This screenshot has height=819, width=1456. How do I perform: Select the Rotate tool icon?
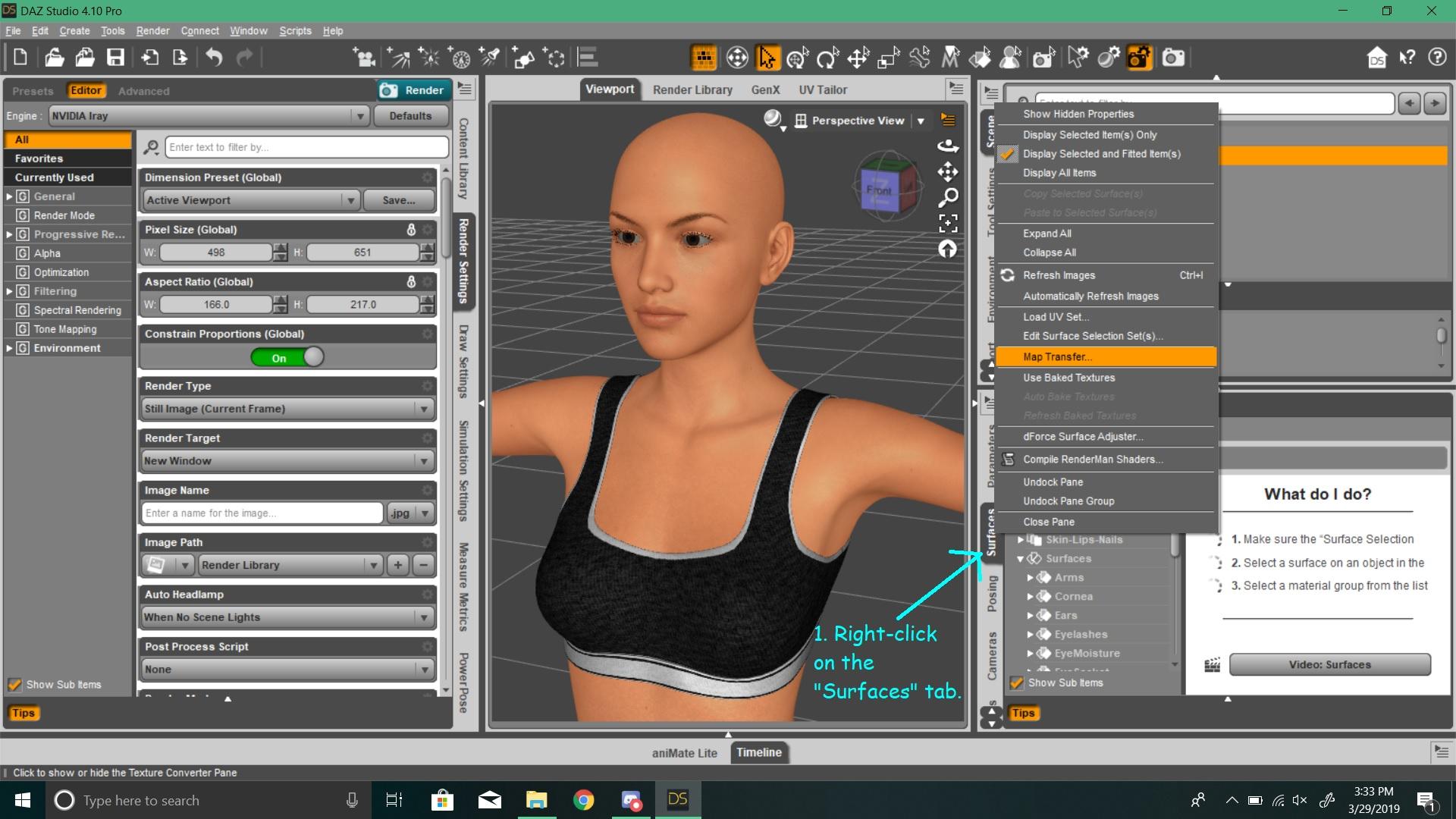point(827,58)
